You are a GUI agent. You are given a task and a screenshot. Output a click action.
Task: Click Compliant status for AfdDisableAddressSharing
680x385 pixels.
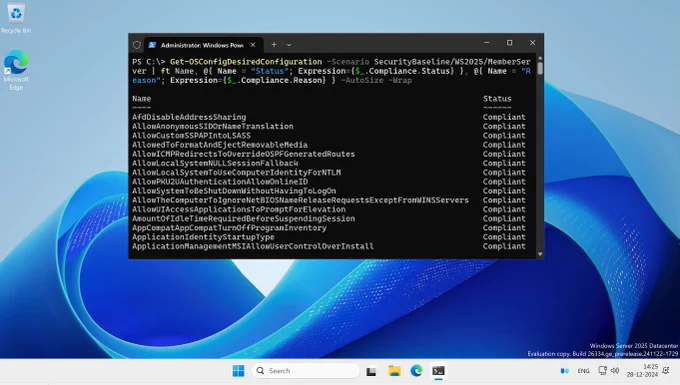(x=504, y=117)
